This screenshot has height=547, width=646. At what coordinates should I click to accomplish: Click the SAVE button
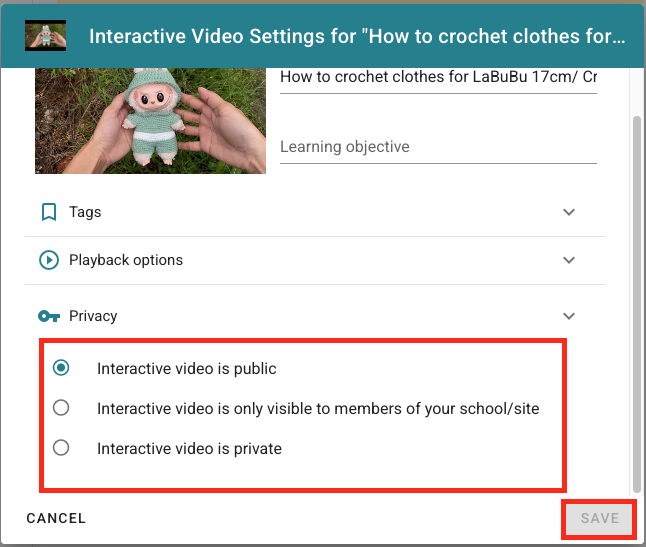pyautogui.click(x=599, y=518)
